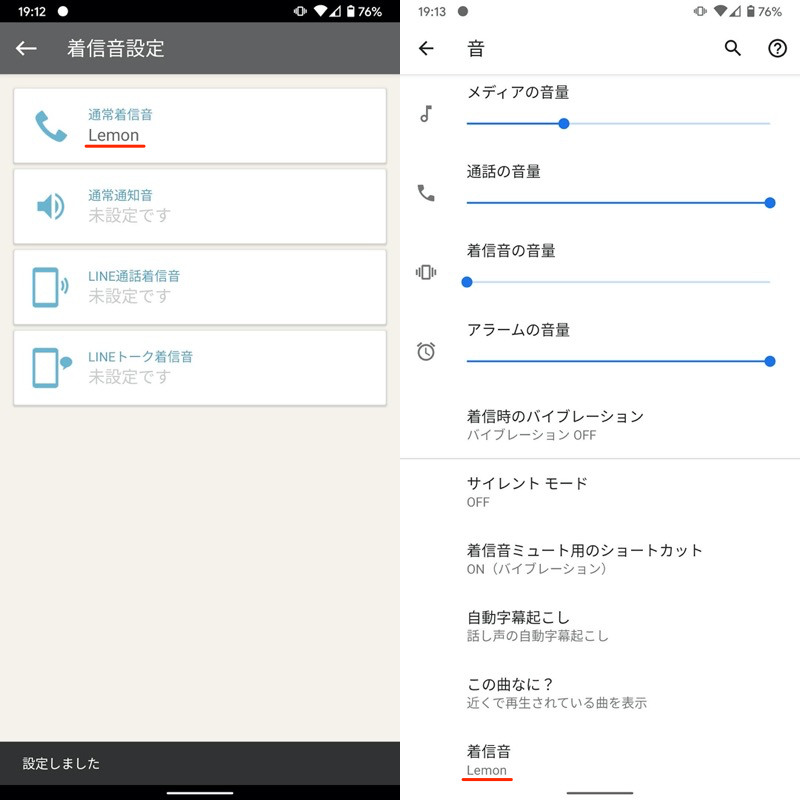Tap back arrow in 着信音設定 header
The width and height of the screenshot is (800, 800).
pos(27,48)
